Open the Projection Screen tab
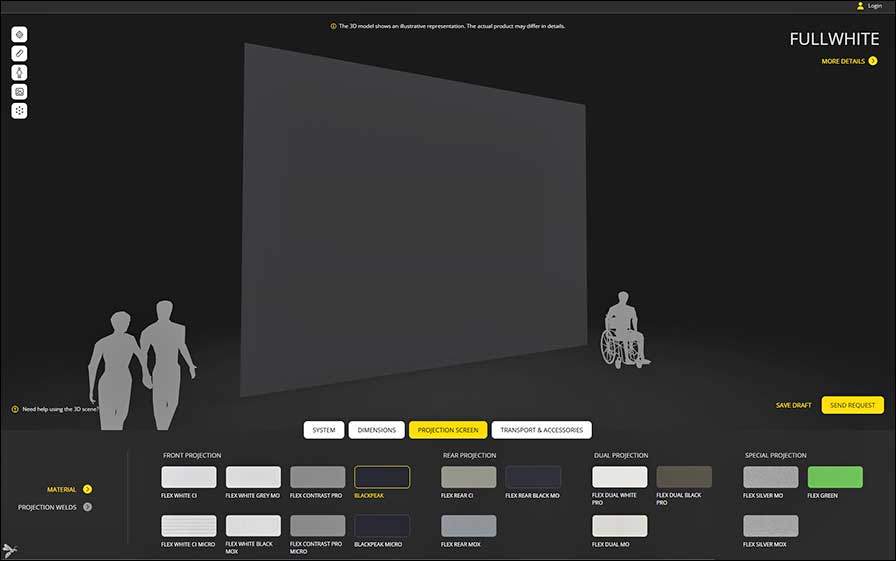896x561 pixels. (x=448, y=430)
